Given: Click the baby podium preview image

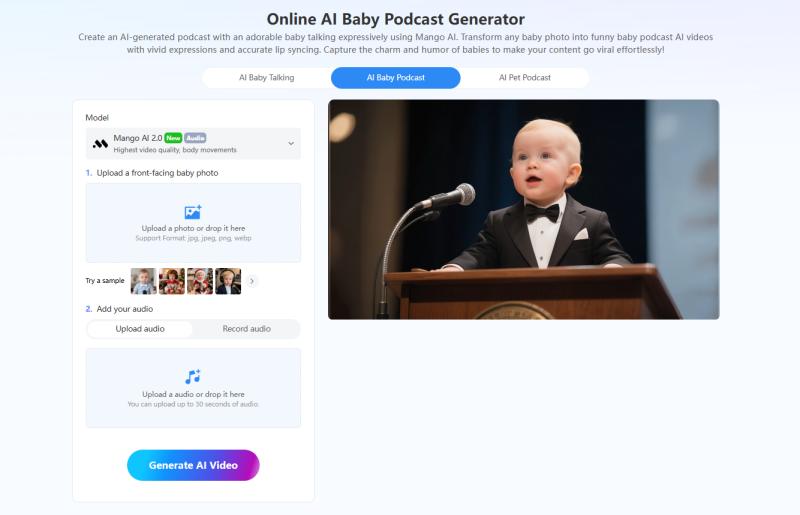Looking at the screenshot, I should coord(523,209).
